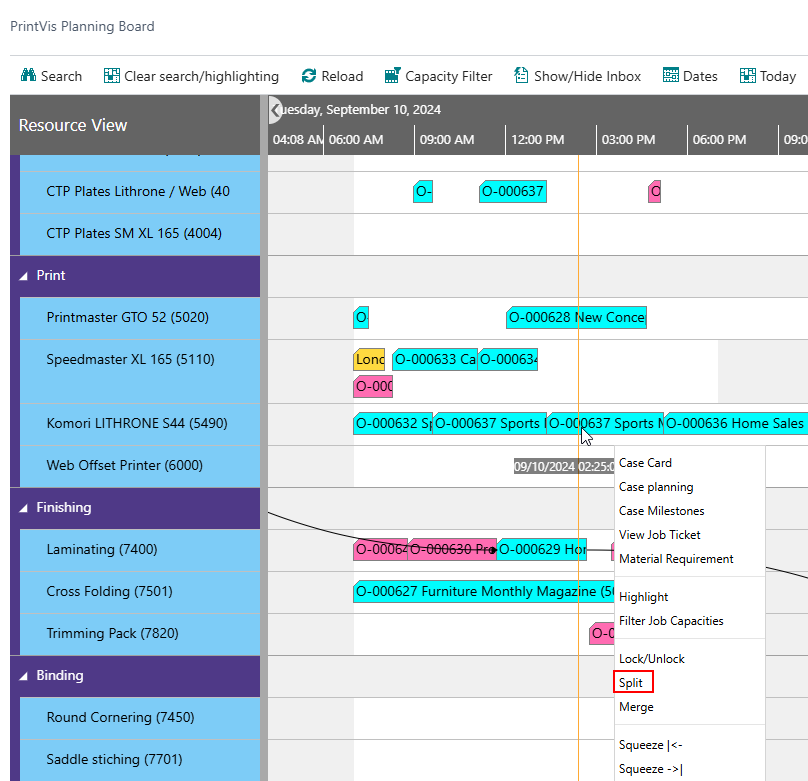This screenshot has width=808, height=781.
Task: Choose Case planning from context menu
Action: 656,487
